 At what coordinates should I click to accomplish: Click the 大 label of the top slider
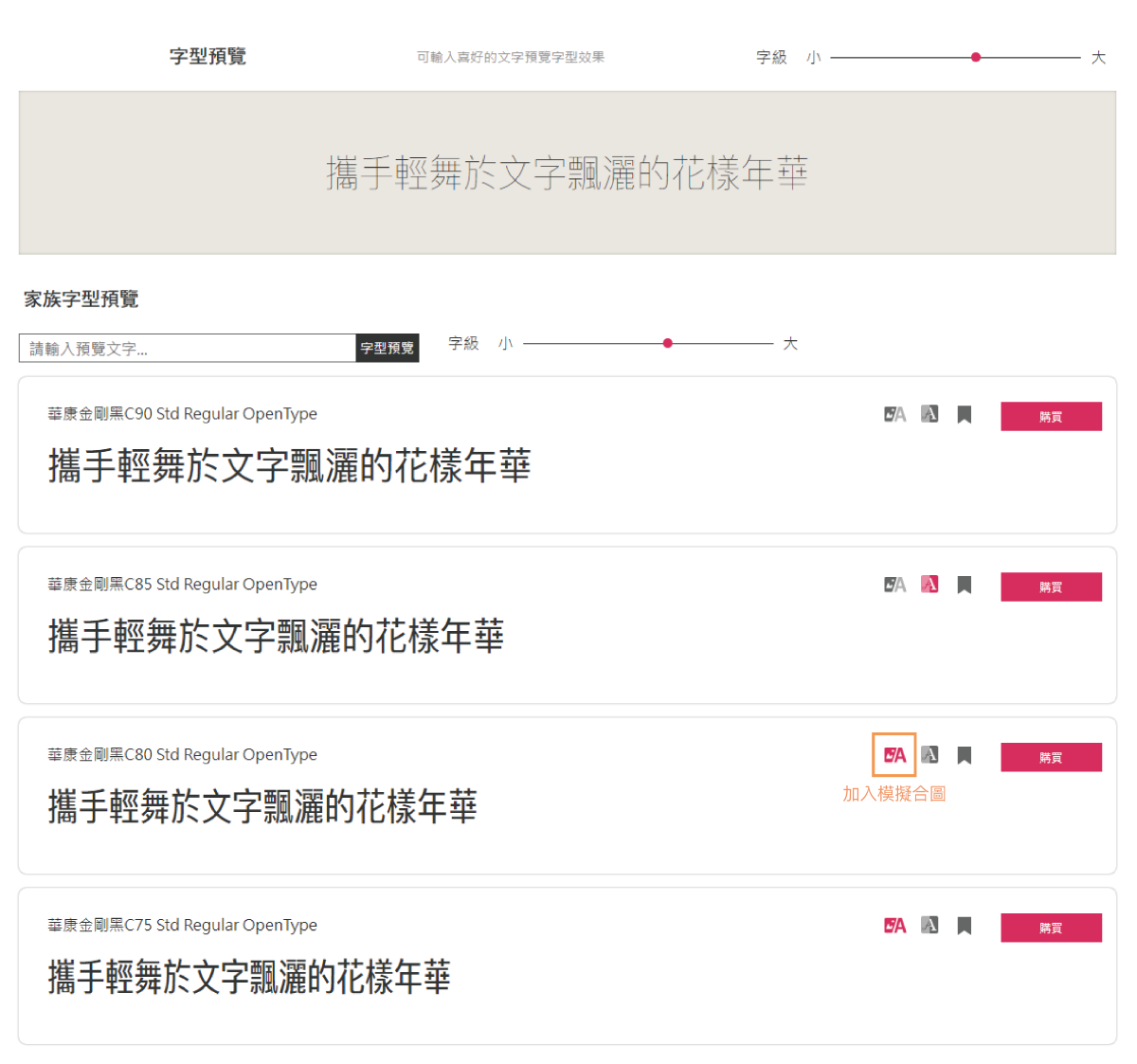1098,58
